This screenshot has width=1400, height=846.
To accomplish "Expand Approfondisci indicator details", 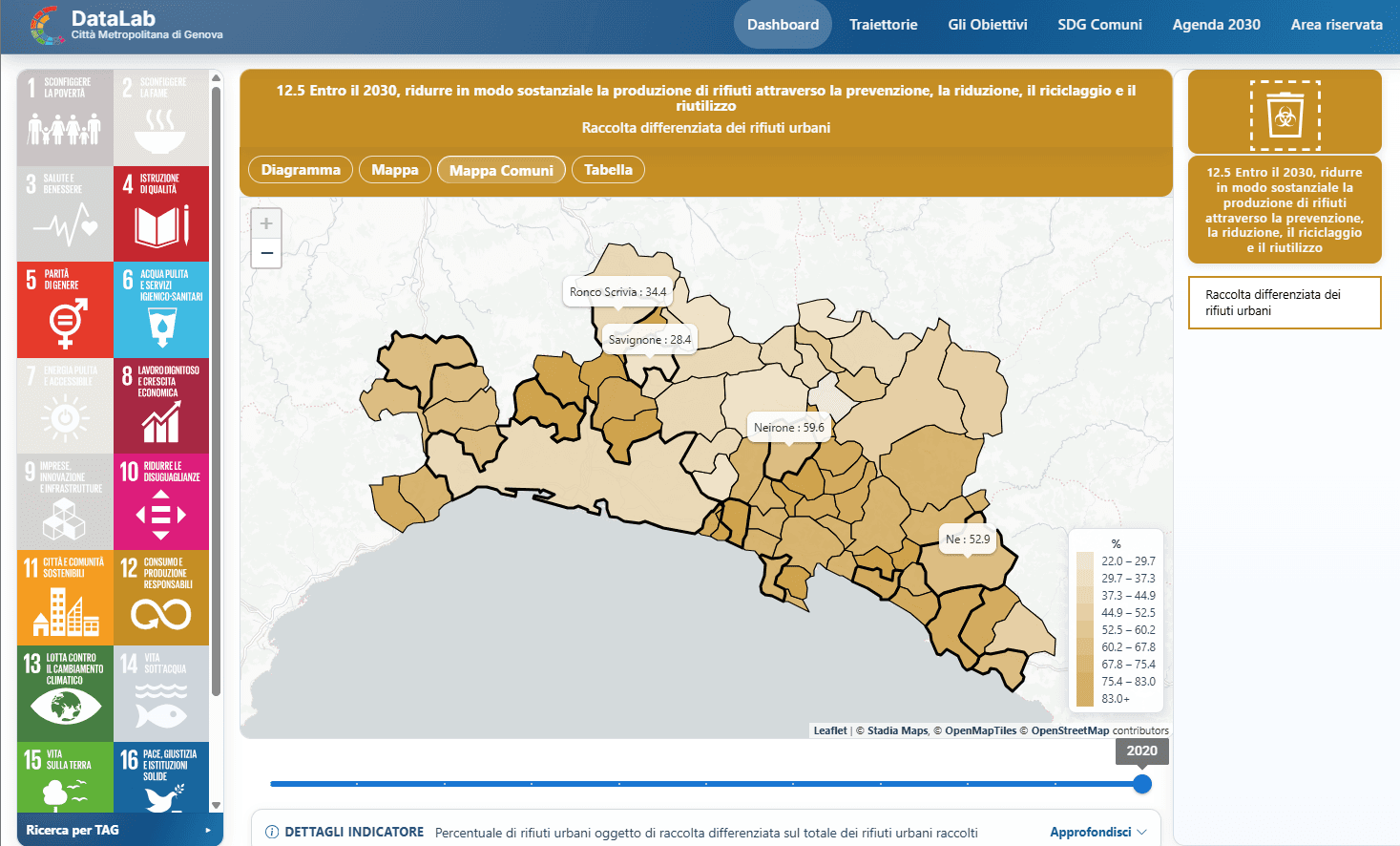I will pyautogui.click(x=1098, y=832).
